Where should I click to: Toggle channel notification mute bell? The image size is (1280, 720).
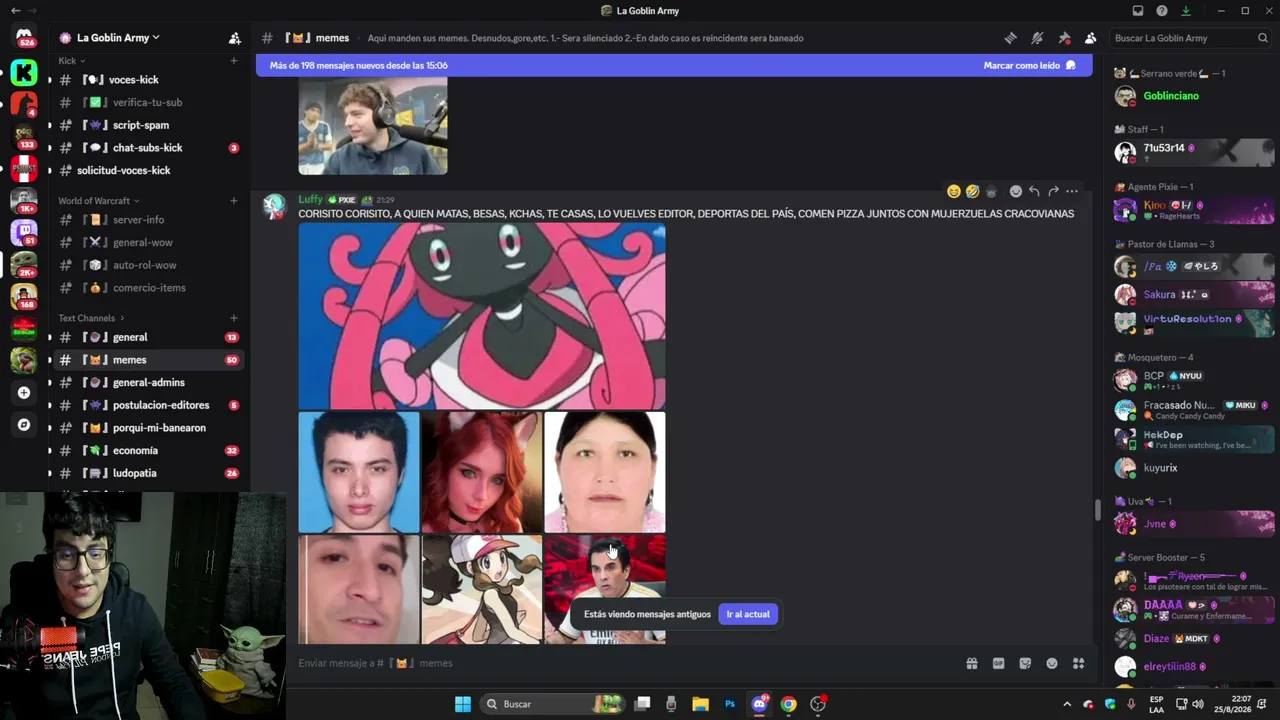[x=1037, y=38]
